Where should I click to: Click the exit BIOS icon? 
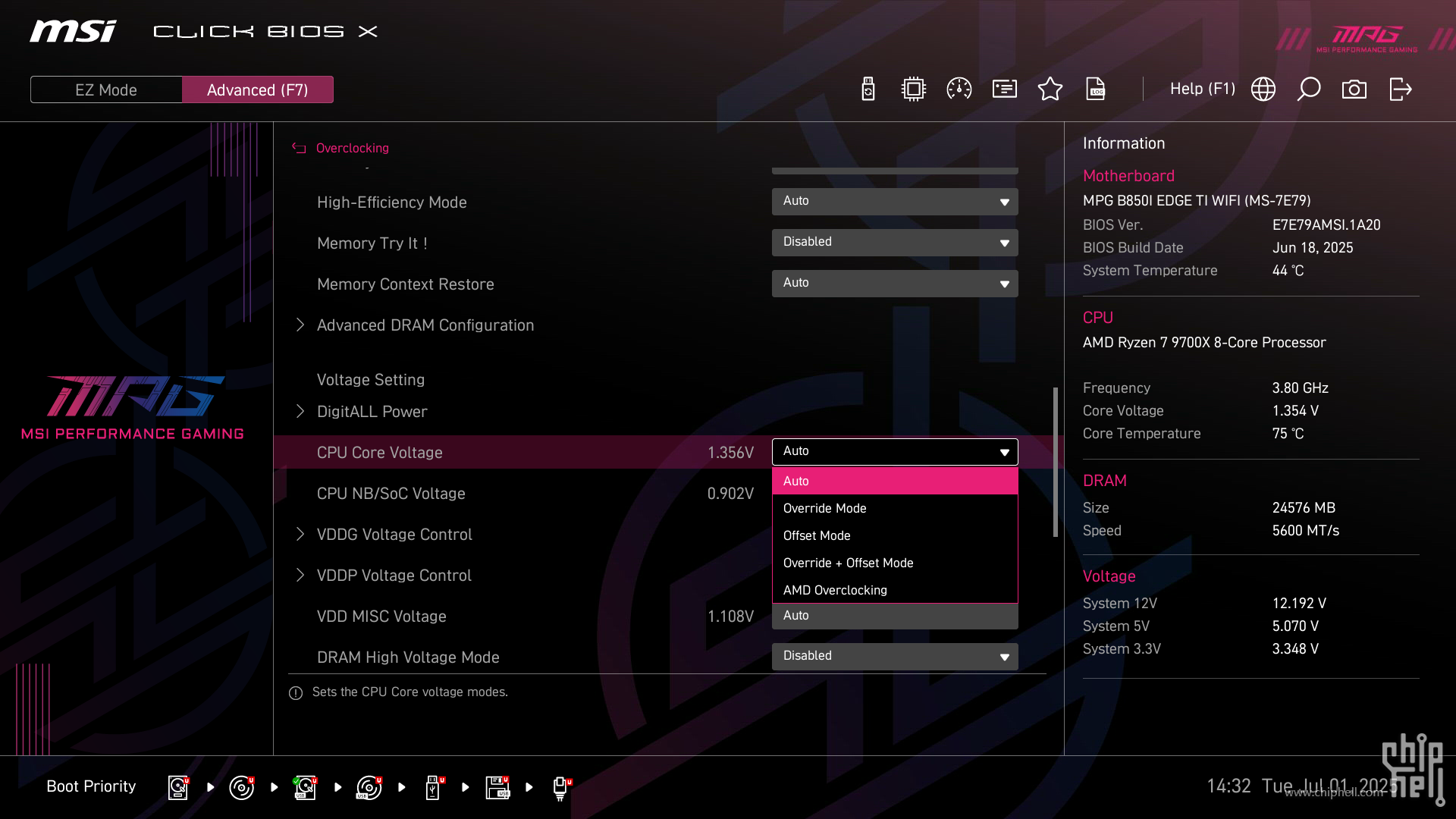pyautogui.click(x=1400, y=89)
